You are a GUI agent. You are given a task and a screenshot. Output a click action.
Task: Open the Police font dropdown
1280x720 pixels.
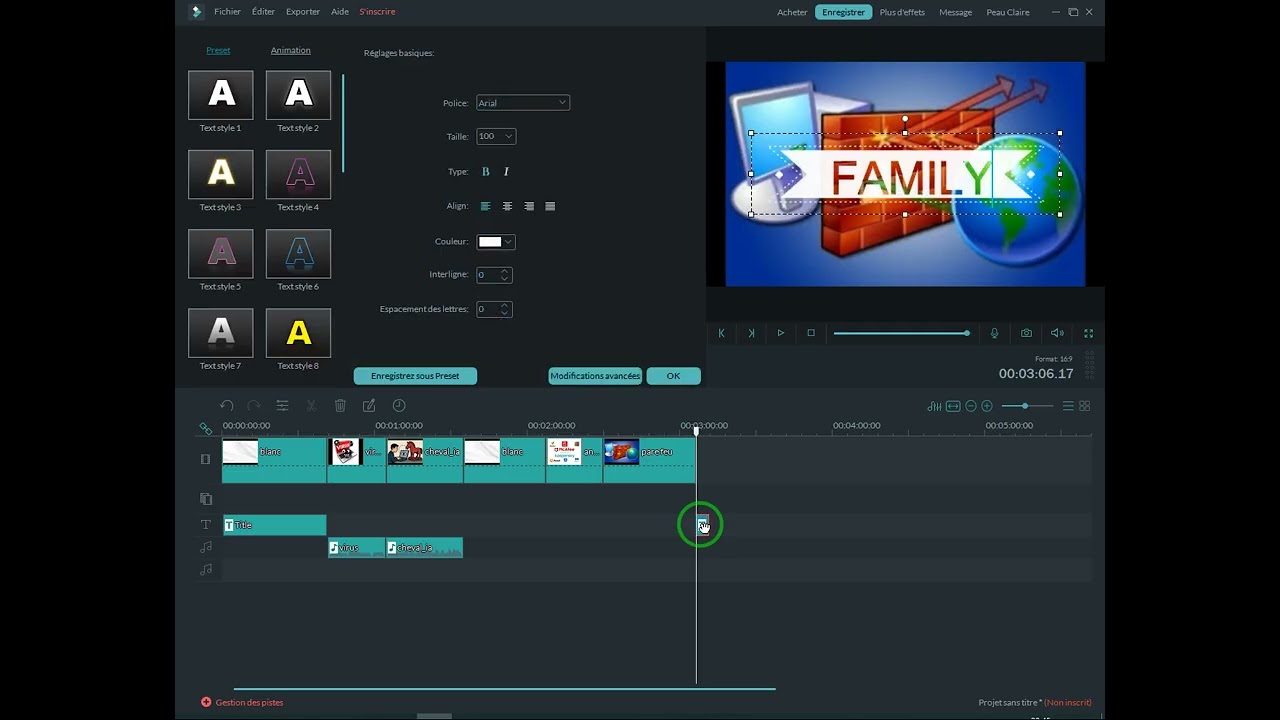[x=523, y=103]
